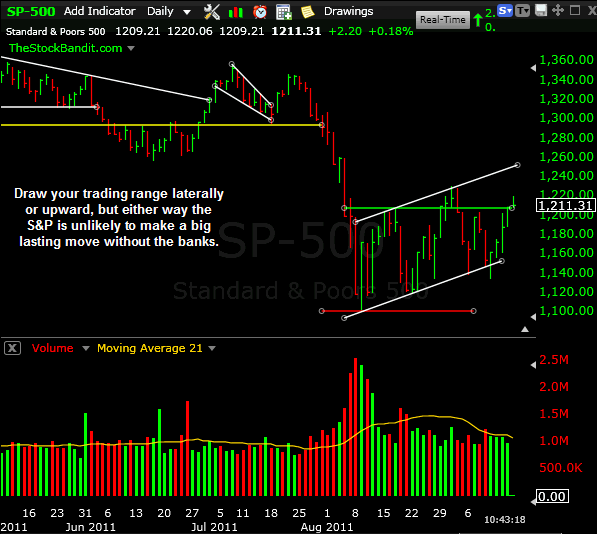Click the 1,211.31 current price marker
This screenshot has height=534, width=597.
565,206
